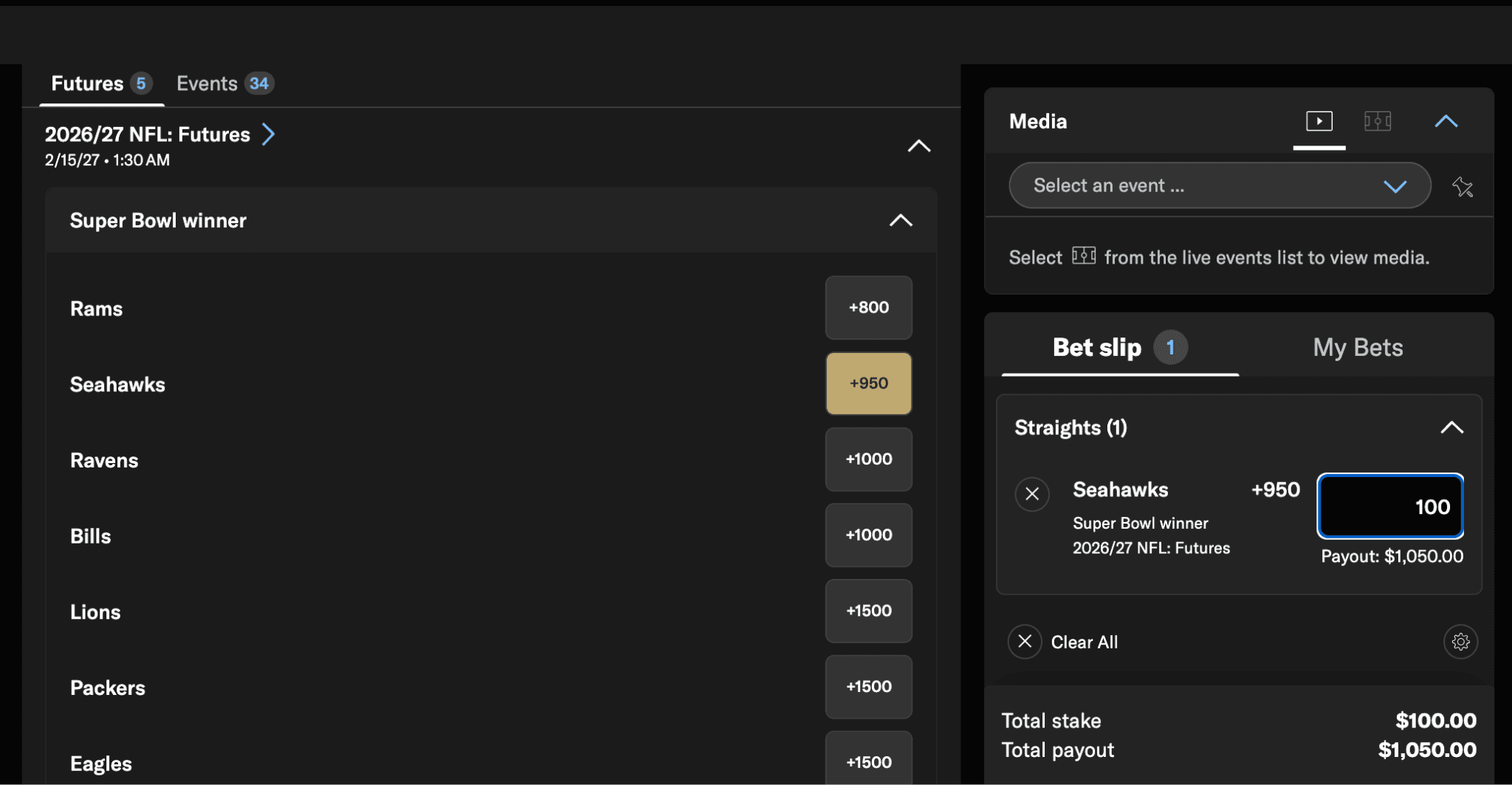Click the Seahawks name in the bet slip

(1120, 490)
